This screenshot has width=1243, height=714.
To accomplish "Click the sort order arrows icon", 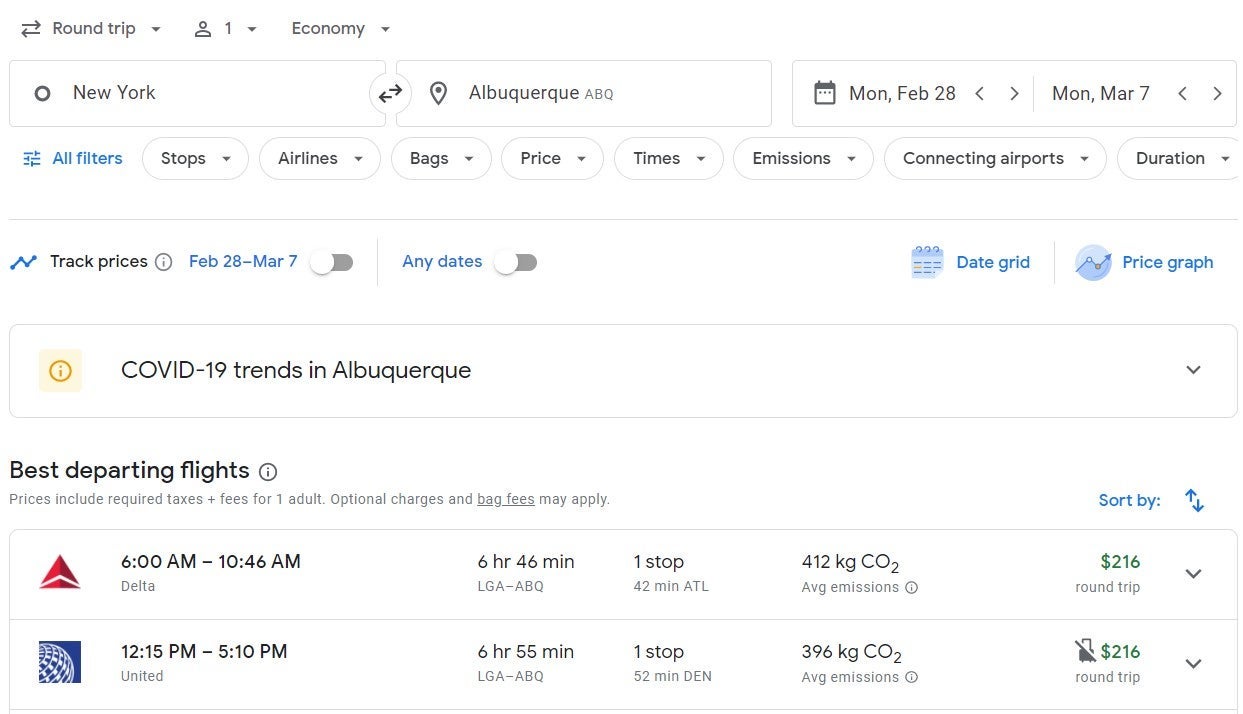I will click(1194, 500).
